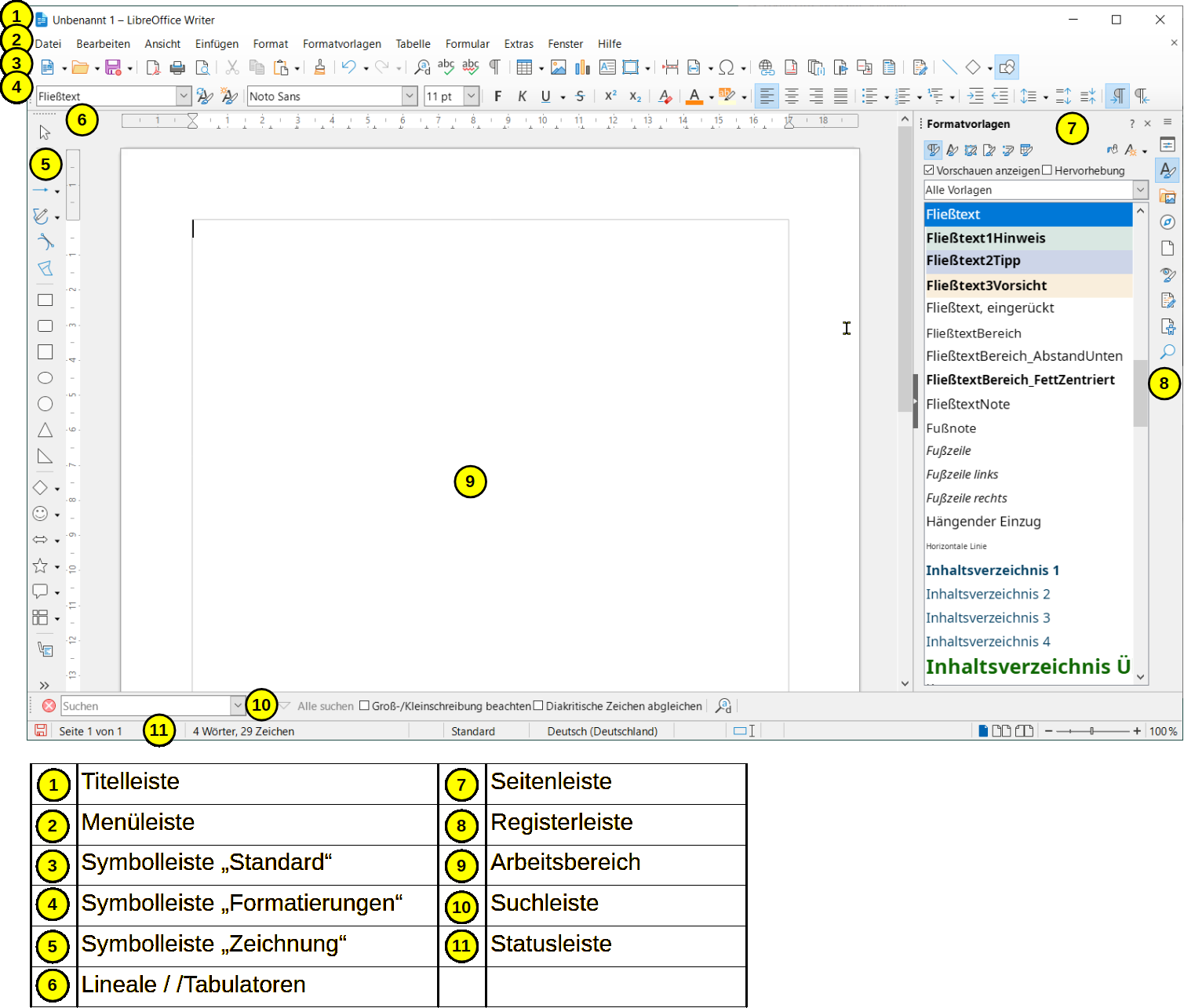Screen dimensions: 1184x1008
Task: Expand the Stars and Banners shapes dropdown arrow
Action: 57,568
